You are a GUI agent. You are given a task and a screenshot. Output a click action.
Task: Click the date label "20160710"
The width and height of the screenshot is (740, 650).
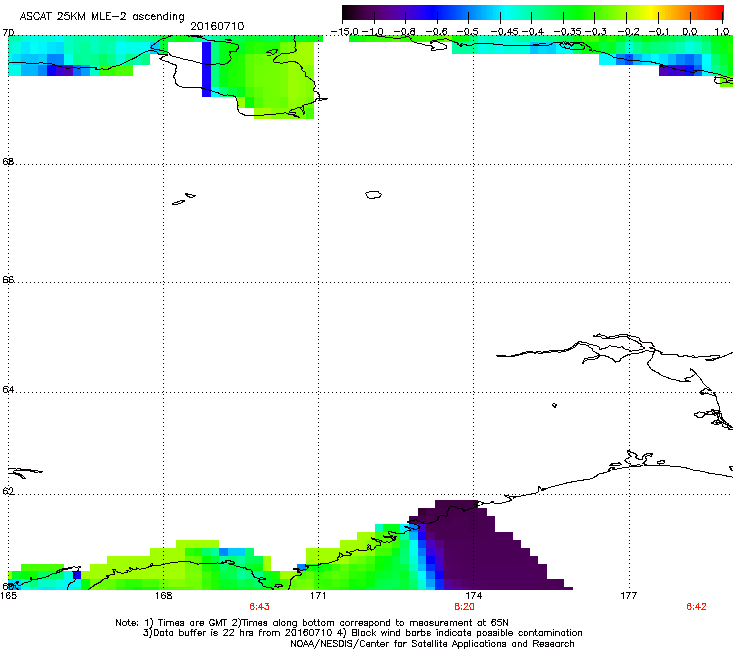217,26
